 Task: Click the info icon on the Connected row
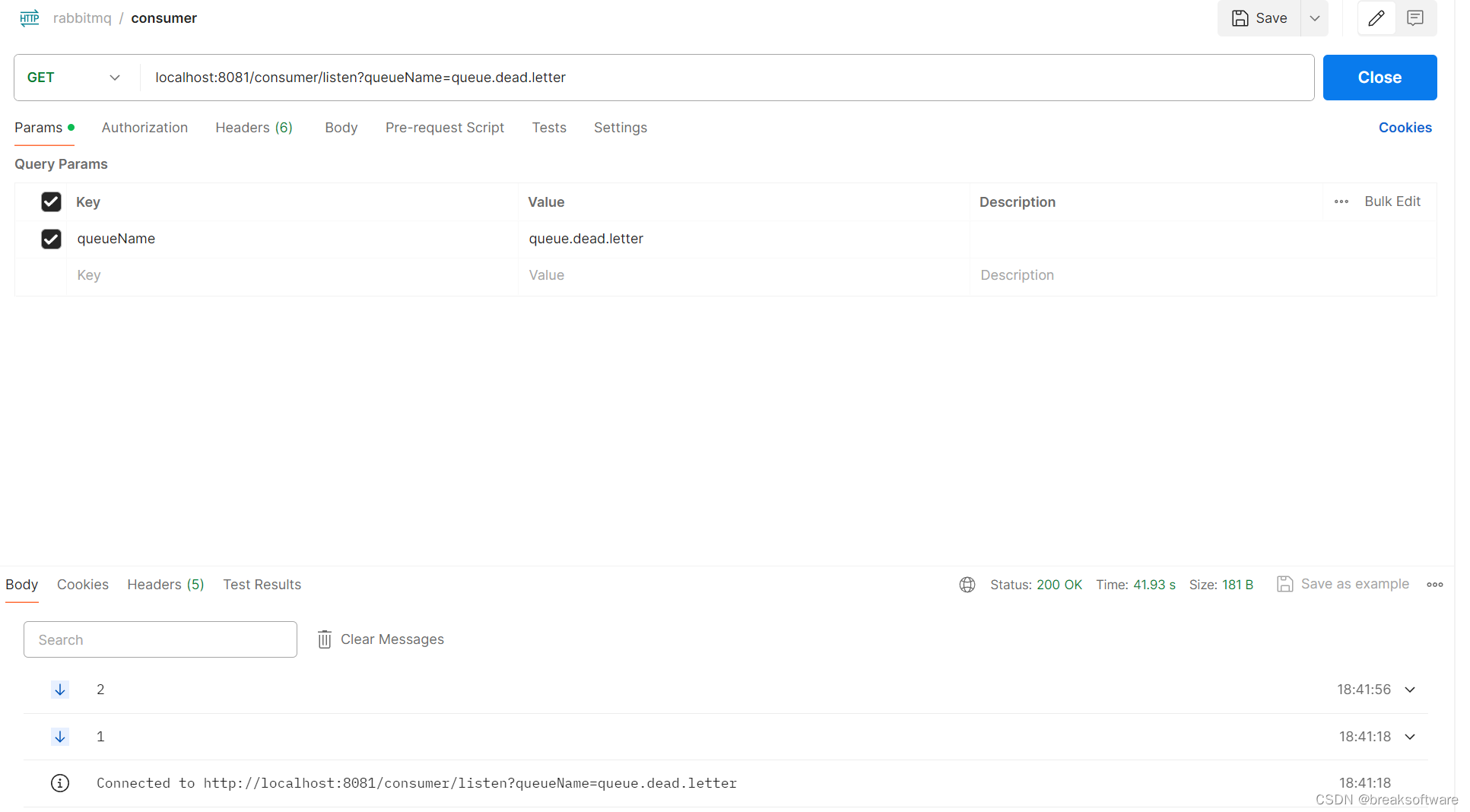(x=60, y=783)
